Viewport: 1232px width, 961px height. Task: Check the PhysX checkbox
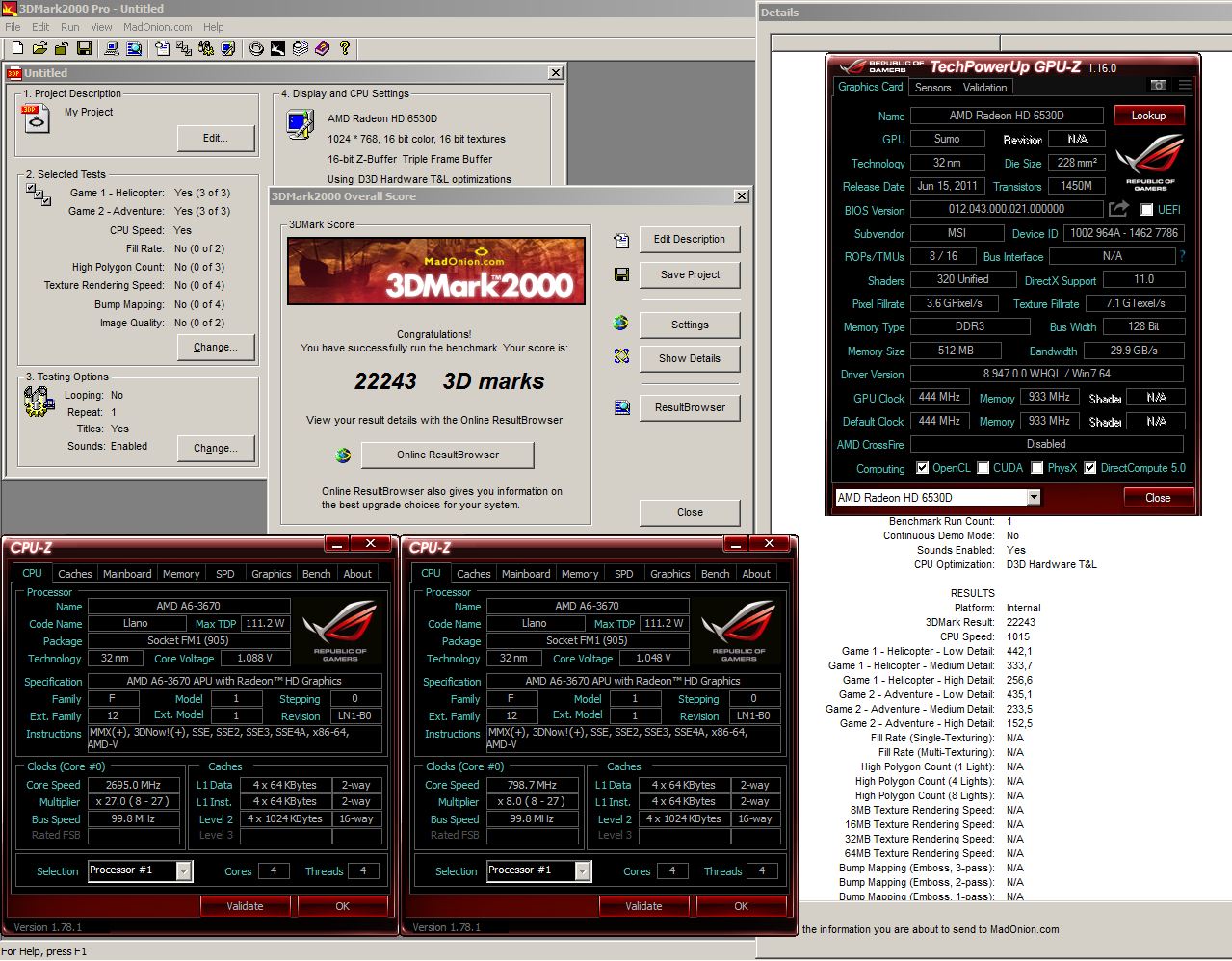click(1037, 468)
